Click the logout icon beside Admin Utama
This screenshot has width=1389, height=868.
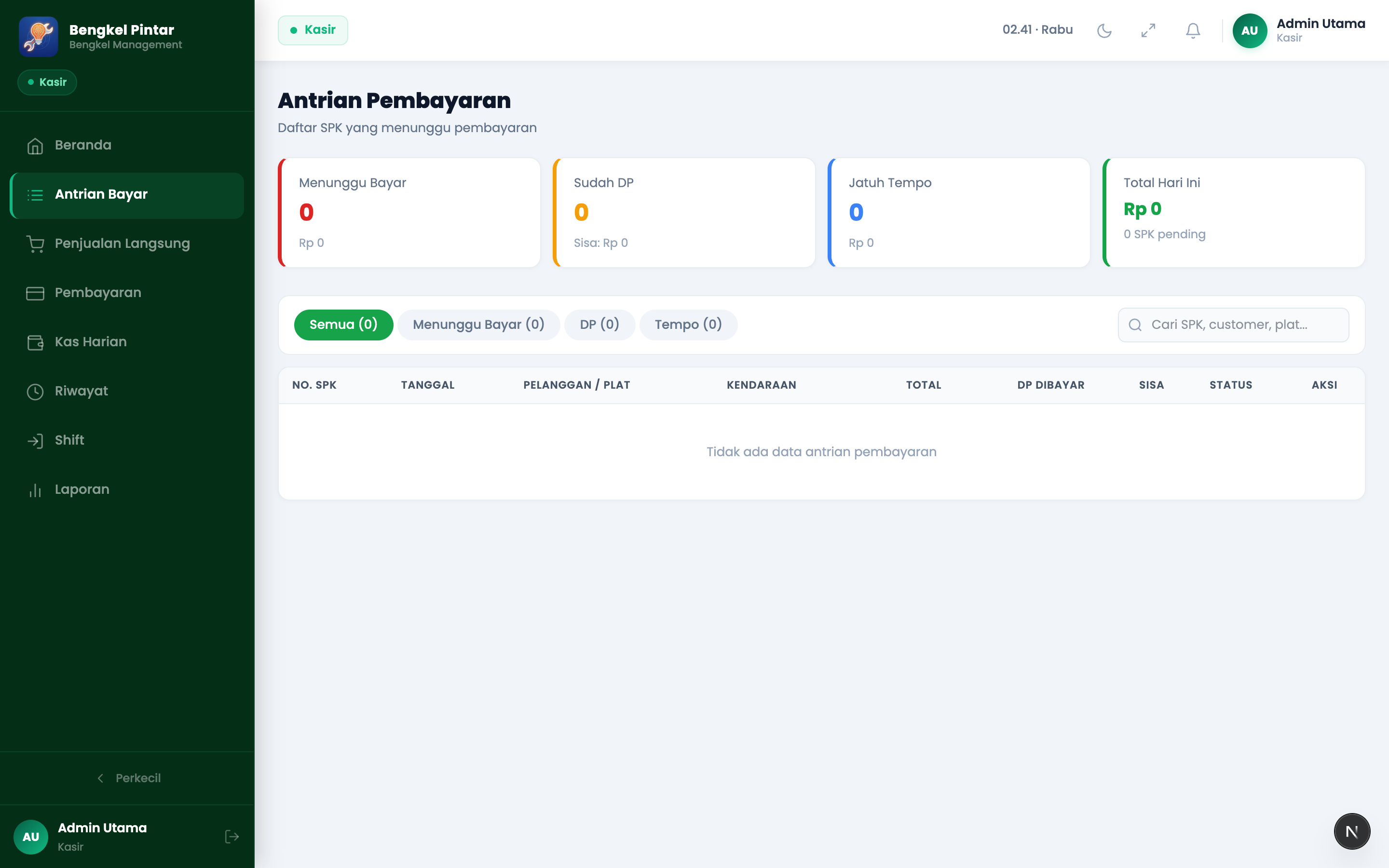tap(232, 837)
